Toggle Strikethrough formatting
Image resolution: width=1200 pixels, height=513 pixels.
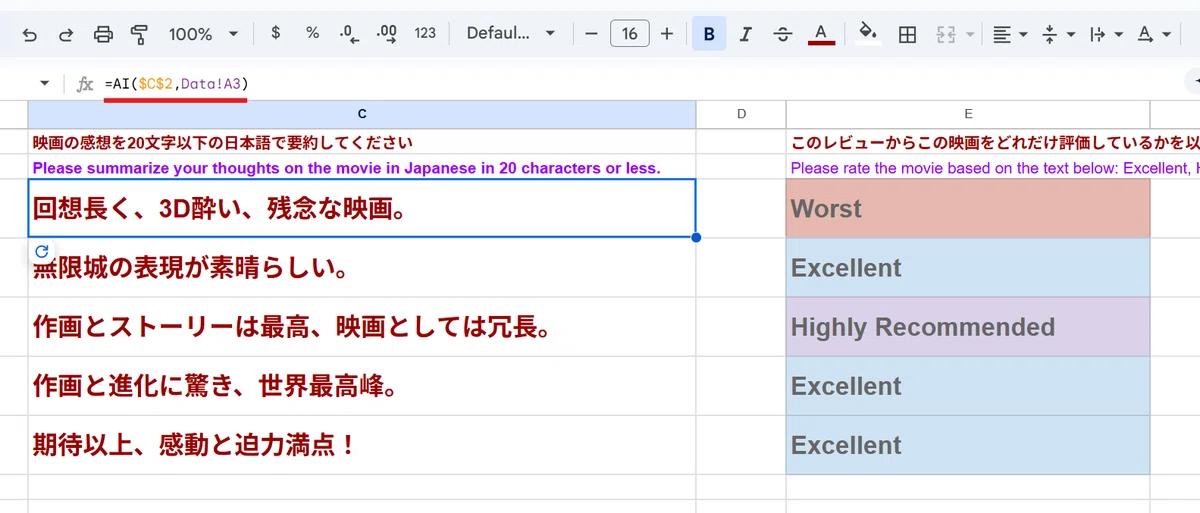pyautogui.click(x=783, y=34)
